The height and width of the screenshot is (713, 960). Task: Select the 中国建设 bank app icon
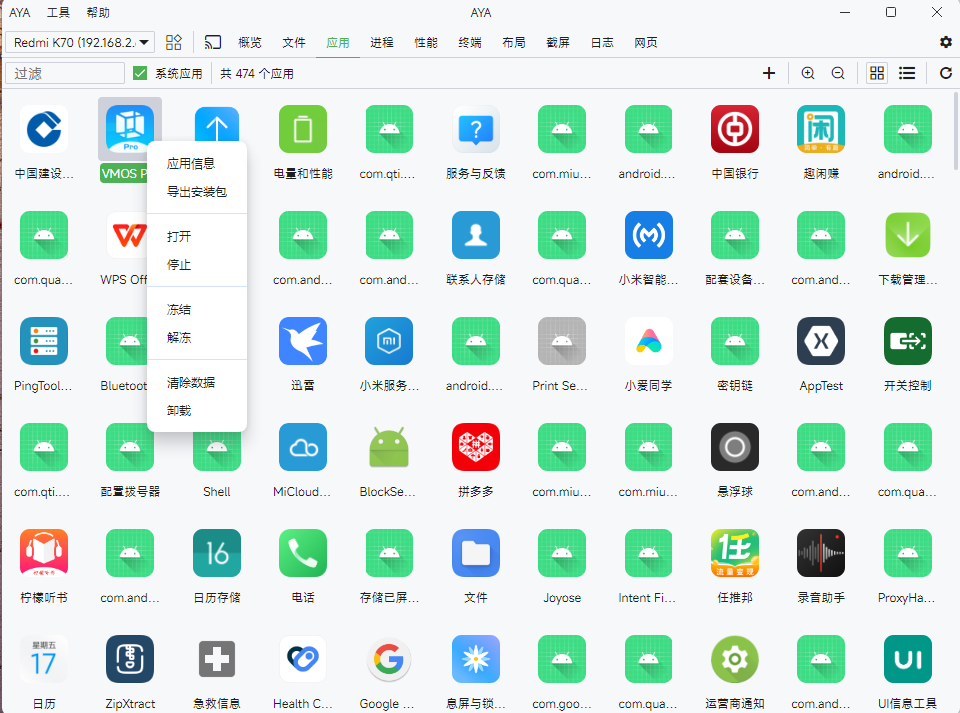point(43,129)
